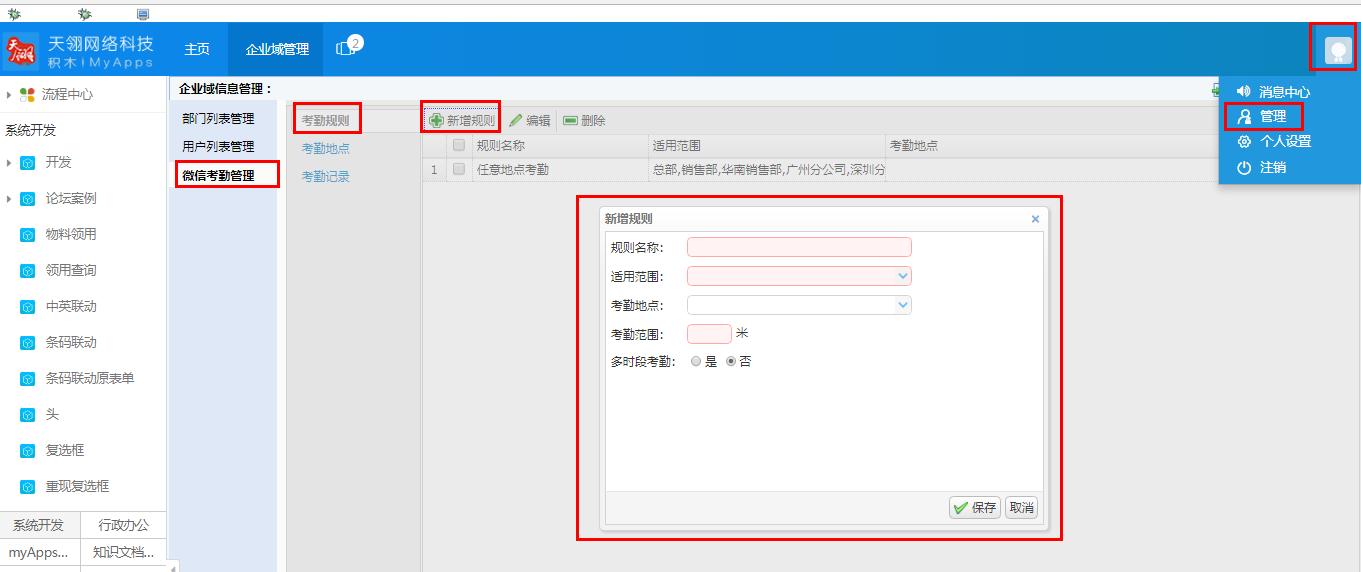Click the gear icon beside 个人设置
The image size is (1361, 572).
[1244, 141]
